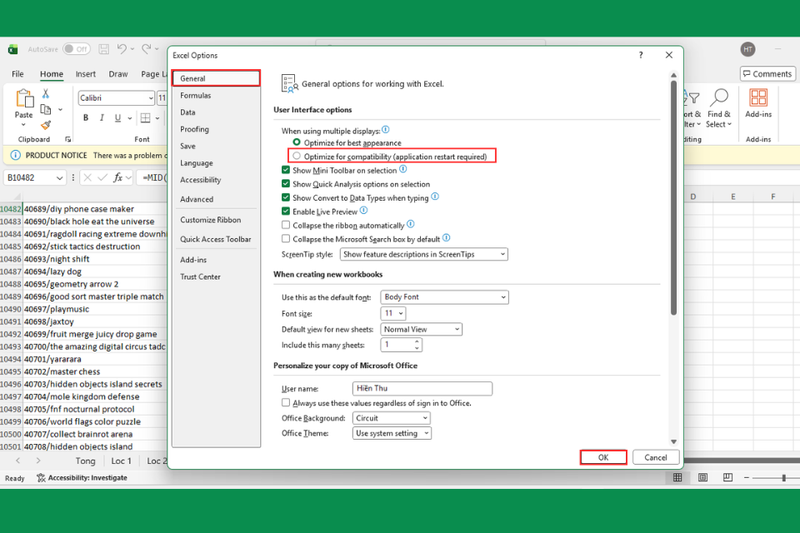Click the zoom slider handle in status bar

point(784,478)
